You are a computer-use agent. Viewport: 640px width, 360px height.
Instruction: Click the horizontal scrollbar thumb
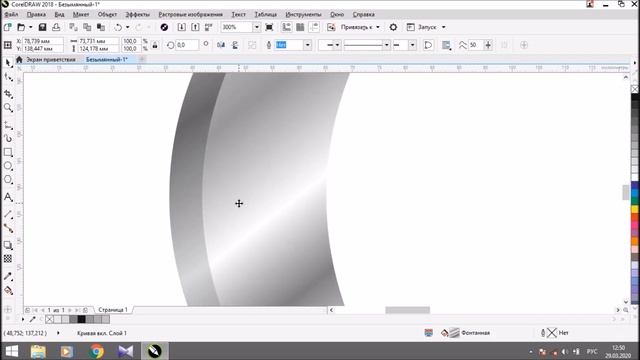pyautogui.click(x=407, y=310)
